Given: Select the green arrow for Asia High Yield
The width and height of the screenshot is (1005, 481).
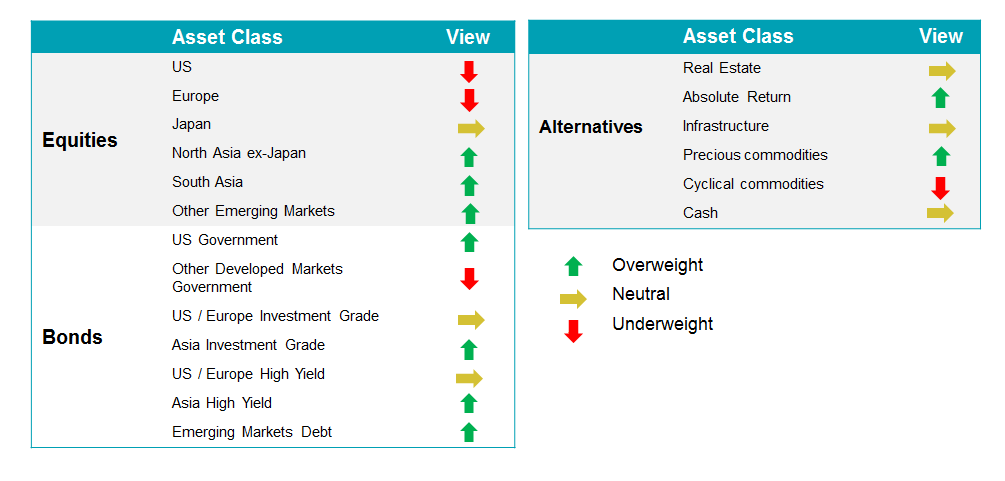Looking at the screenshot, I should click(469, 403).
